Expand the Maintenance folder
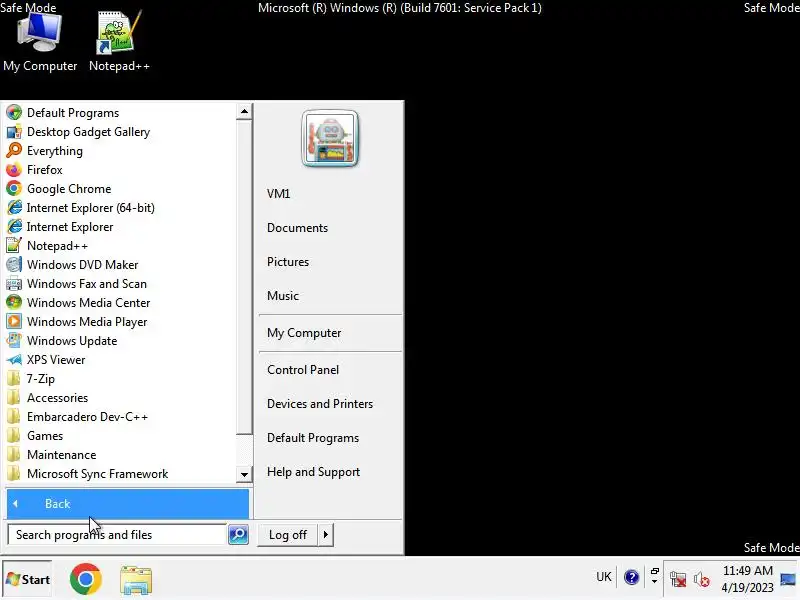Screen dimensions: 800x600 pos(51,455)
